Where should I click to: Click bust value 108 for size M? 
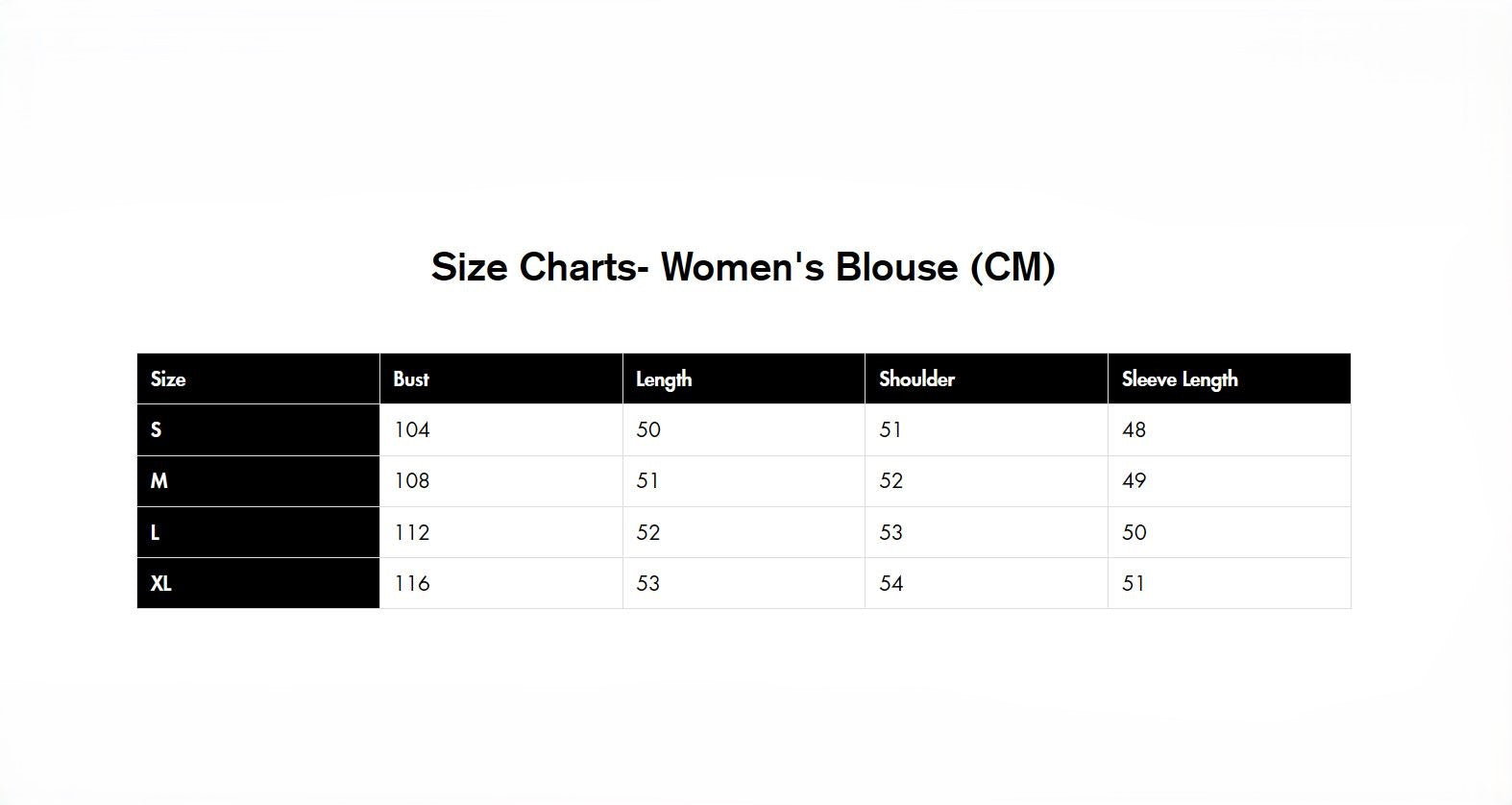[412, 480]
